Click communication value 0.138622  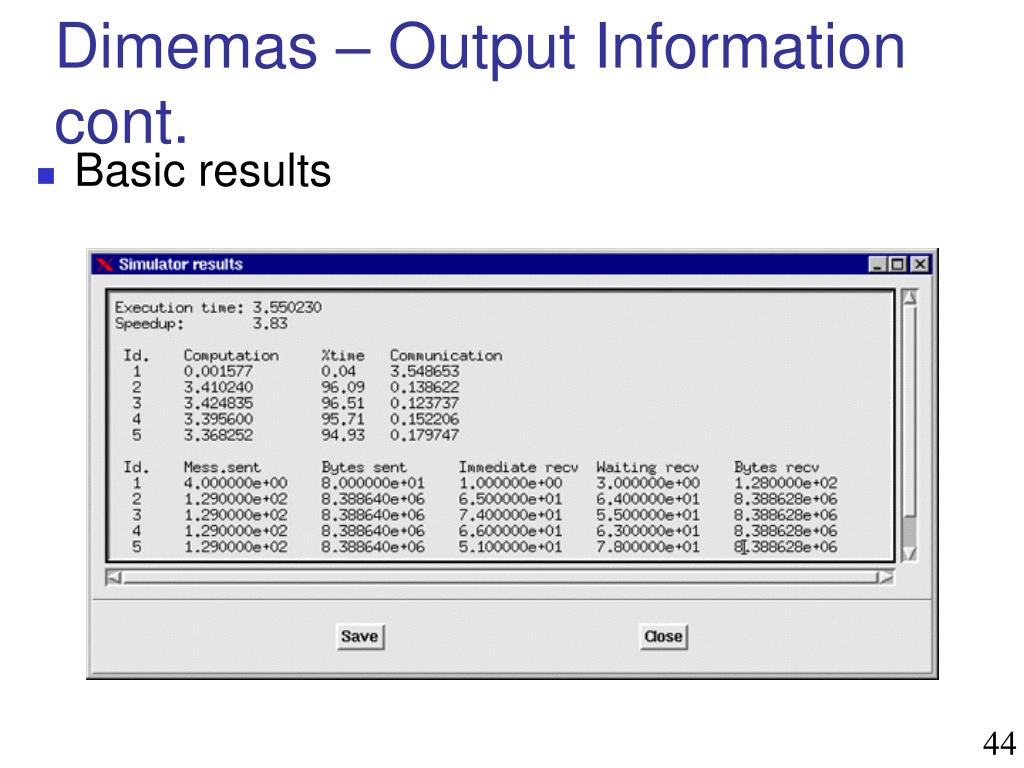click(x=424, y=387)
